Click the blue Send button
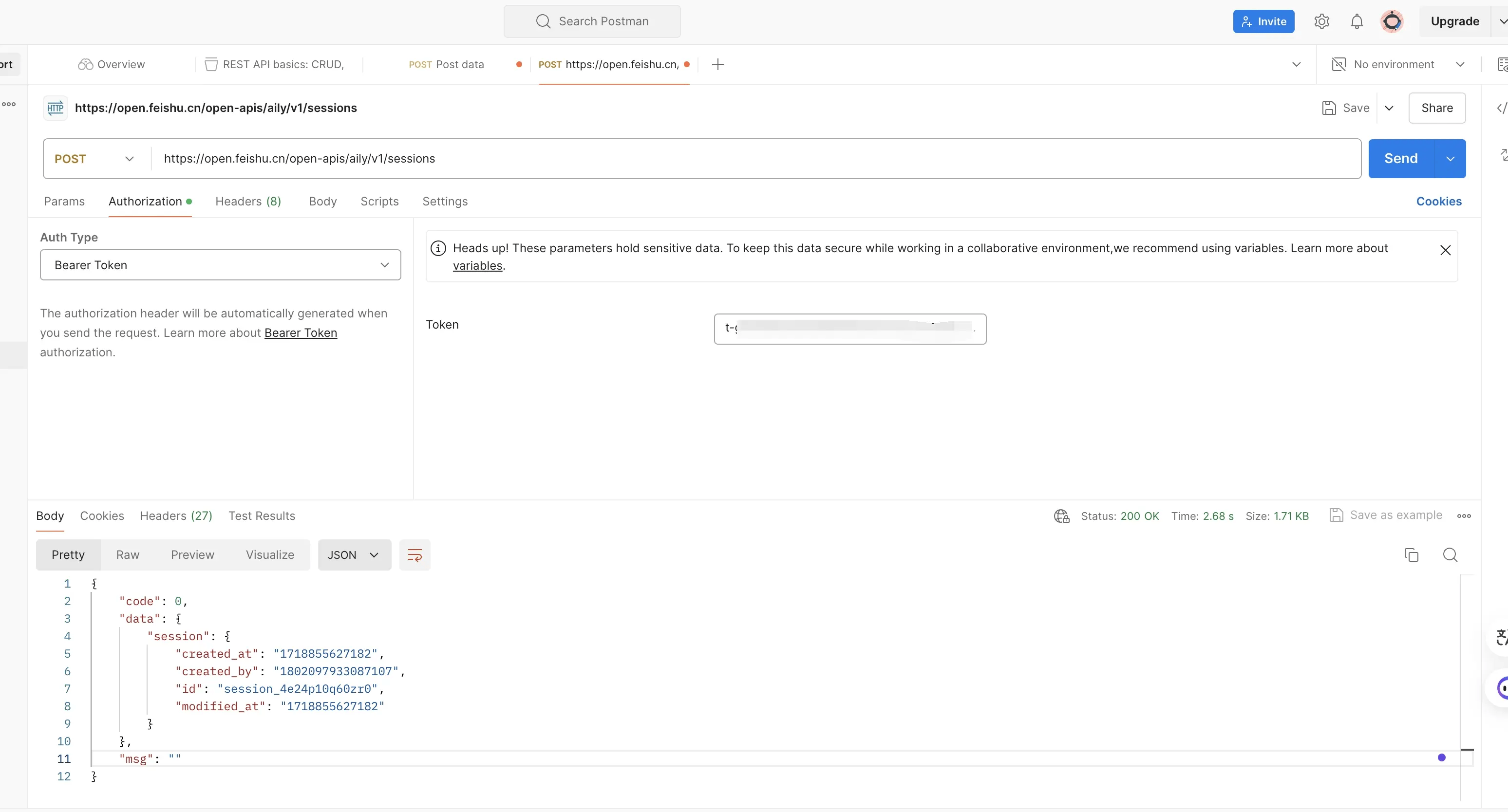Viewport: 1508px width, 812px height. coord(1401,159)
